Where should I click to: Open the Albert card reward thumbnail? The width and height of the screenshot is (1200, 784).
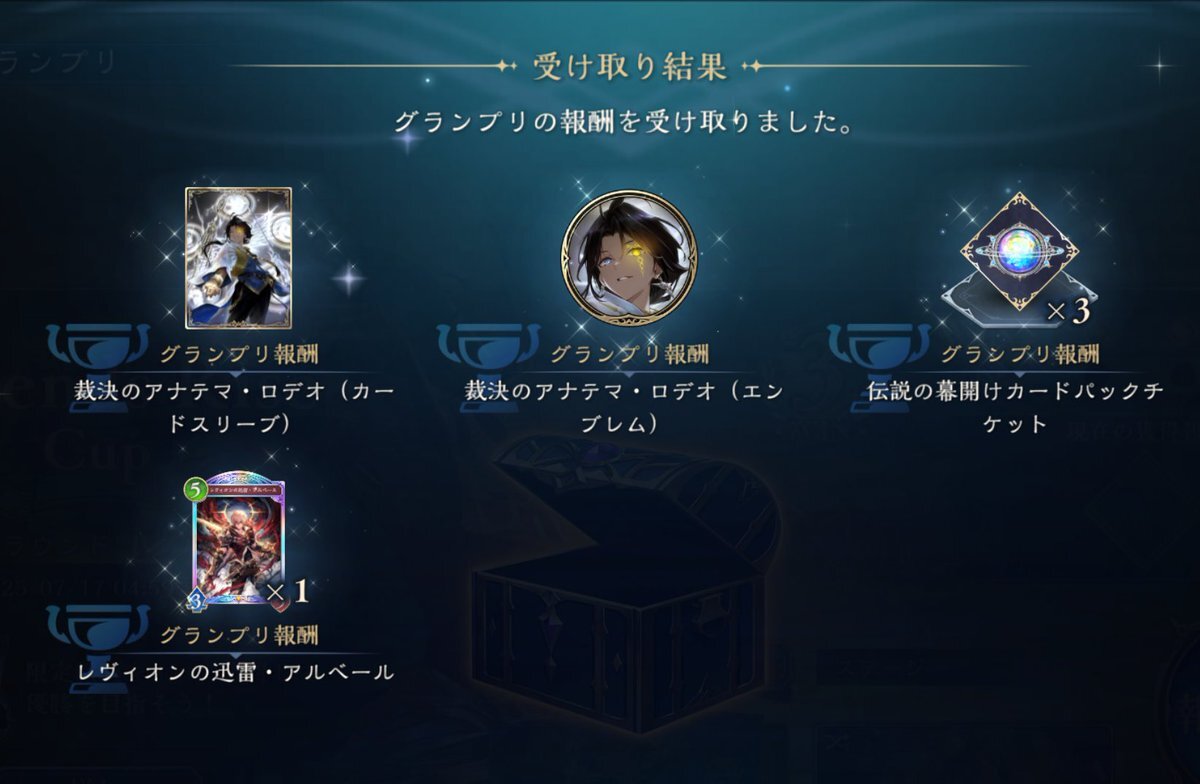pyautogui.click(x=238, y=540)
